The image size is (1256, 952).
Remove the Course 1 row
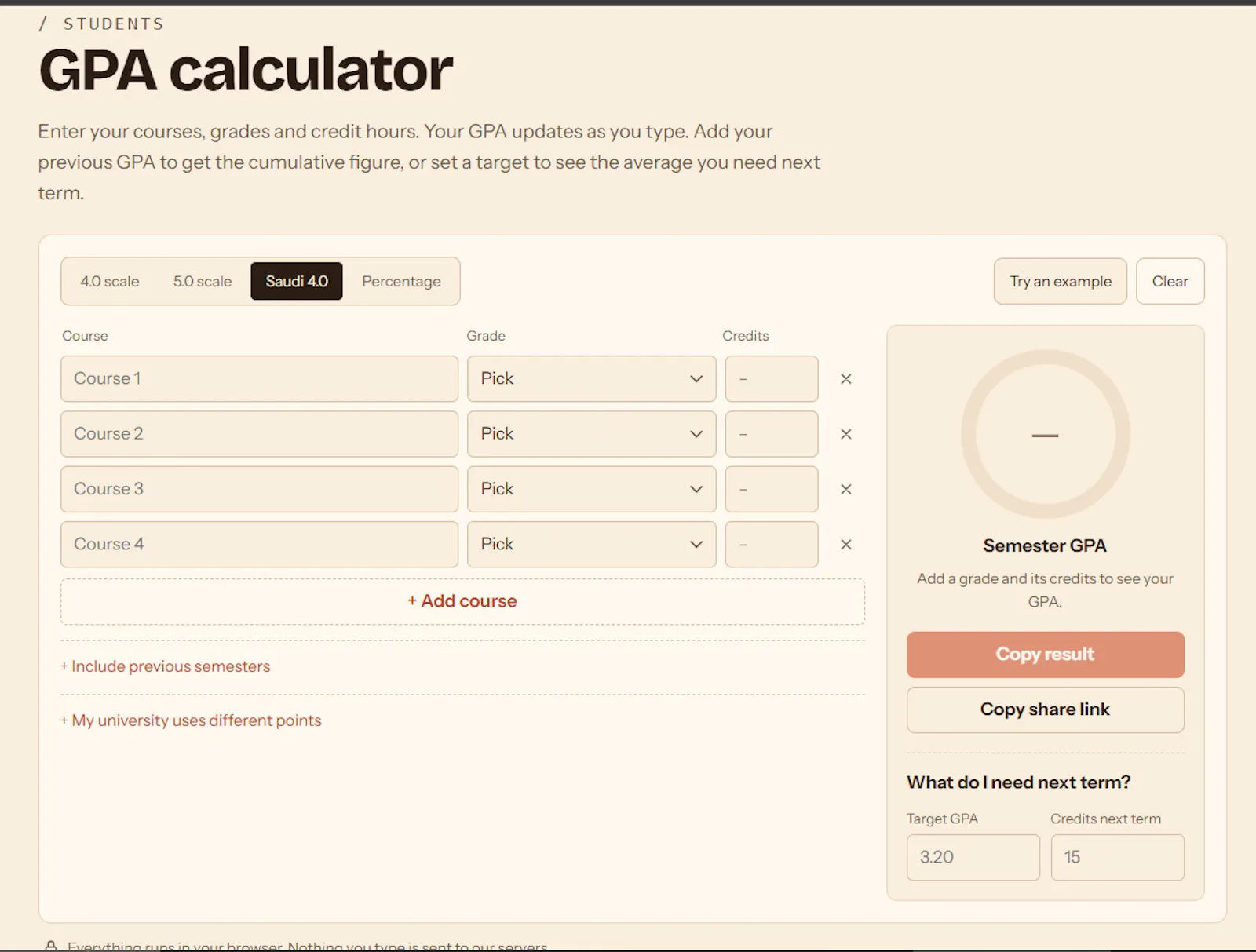[845, 379]
